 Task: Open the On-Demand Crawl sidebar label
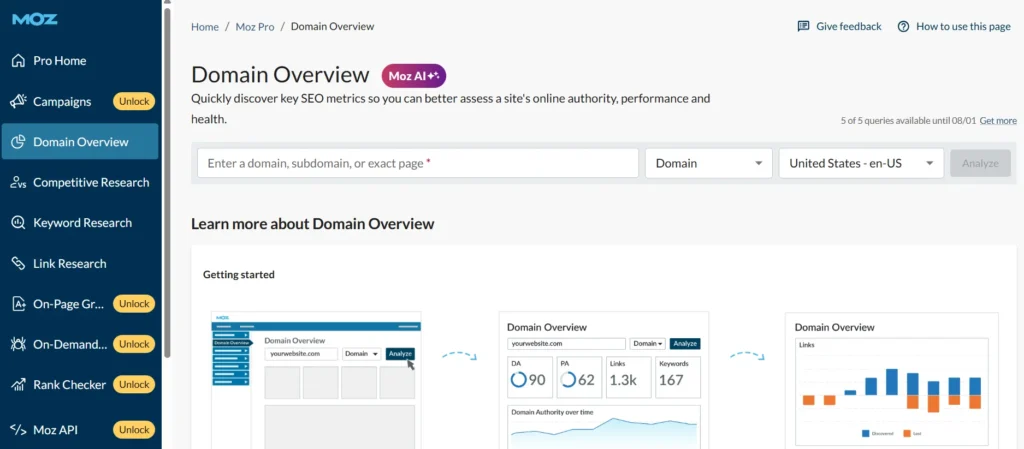[70, 344]
